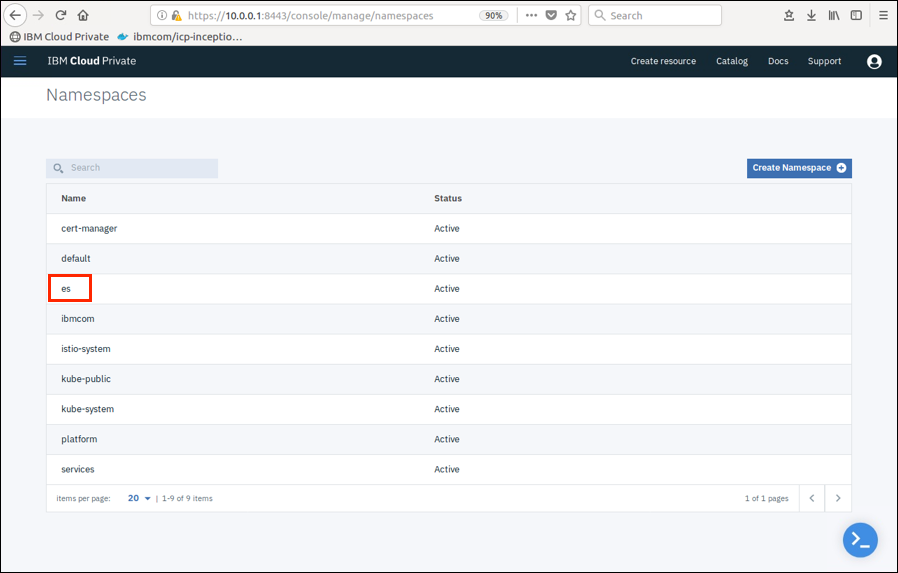Click the IBM Cloud Private header title
Screen dimensions: 898x573
[x=92, y=61]
